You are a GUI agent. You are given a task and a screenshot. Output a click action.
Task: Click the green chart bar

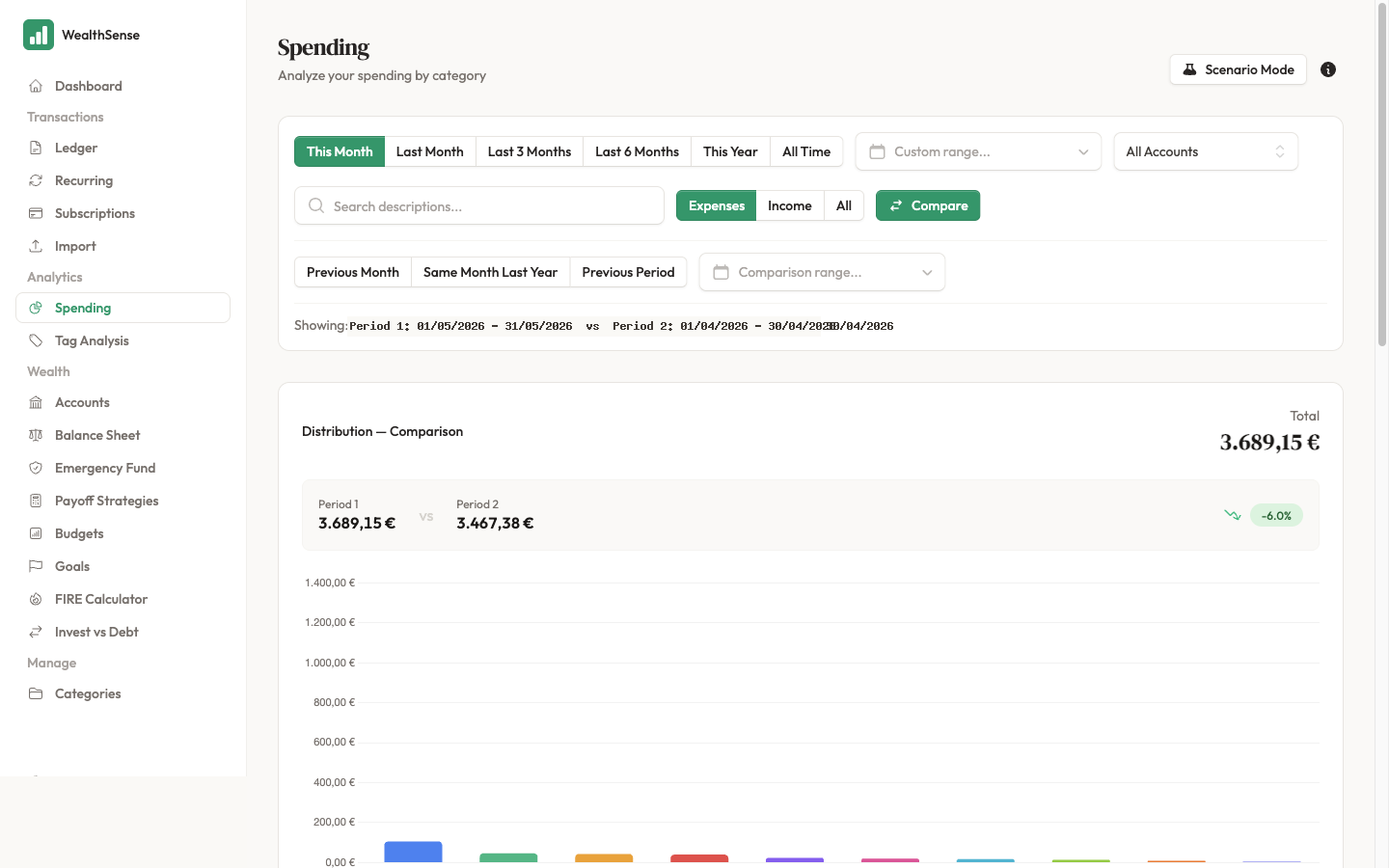click(x=508, y=857)
